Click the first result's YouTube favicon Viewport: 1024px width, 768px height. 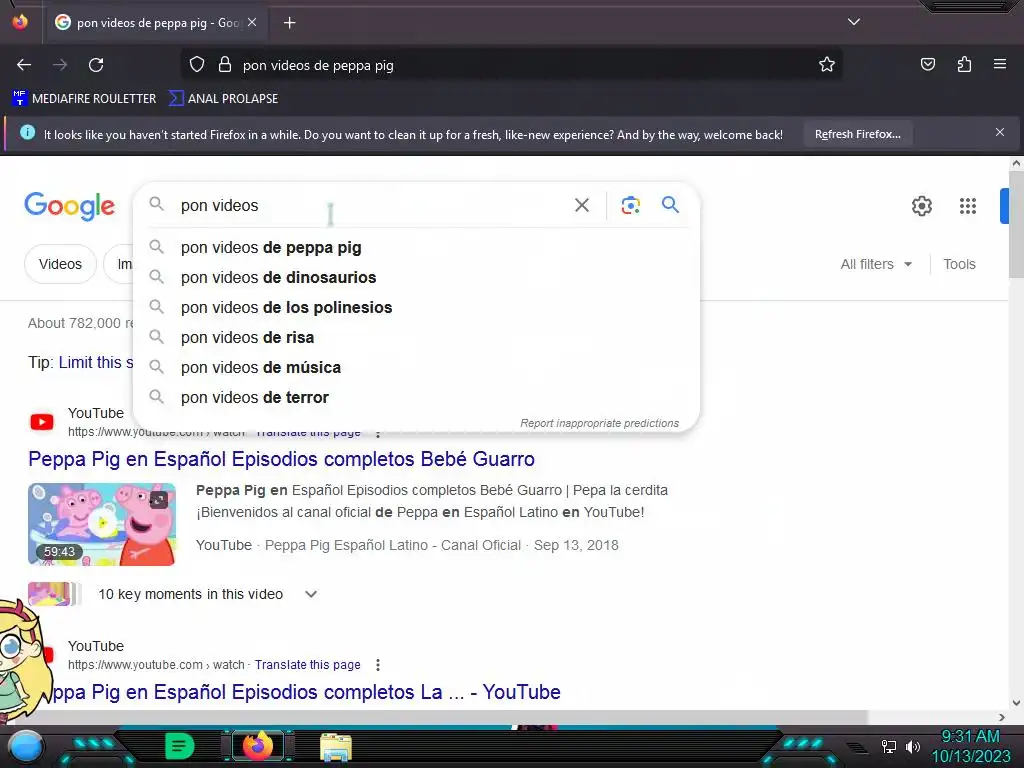pyautogui.click(x=42, y=422)
